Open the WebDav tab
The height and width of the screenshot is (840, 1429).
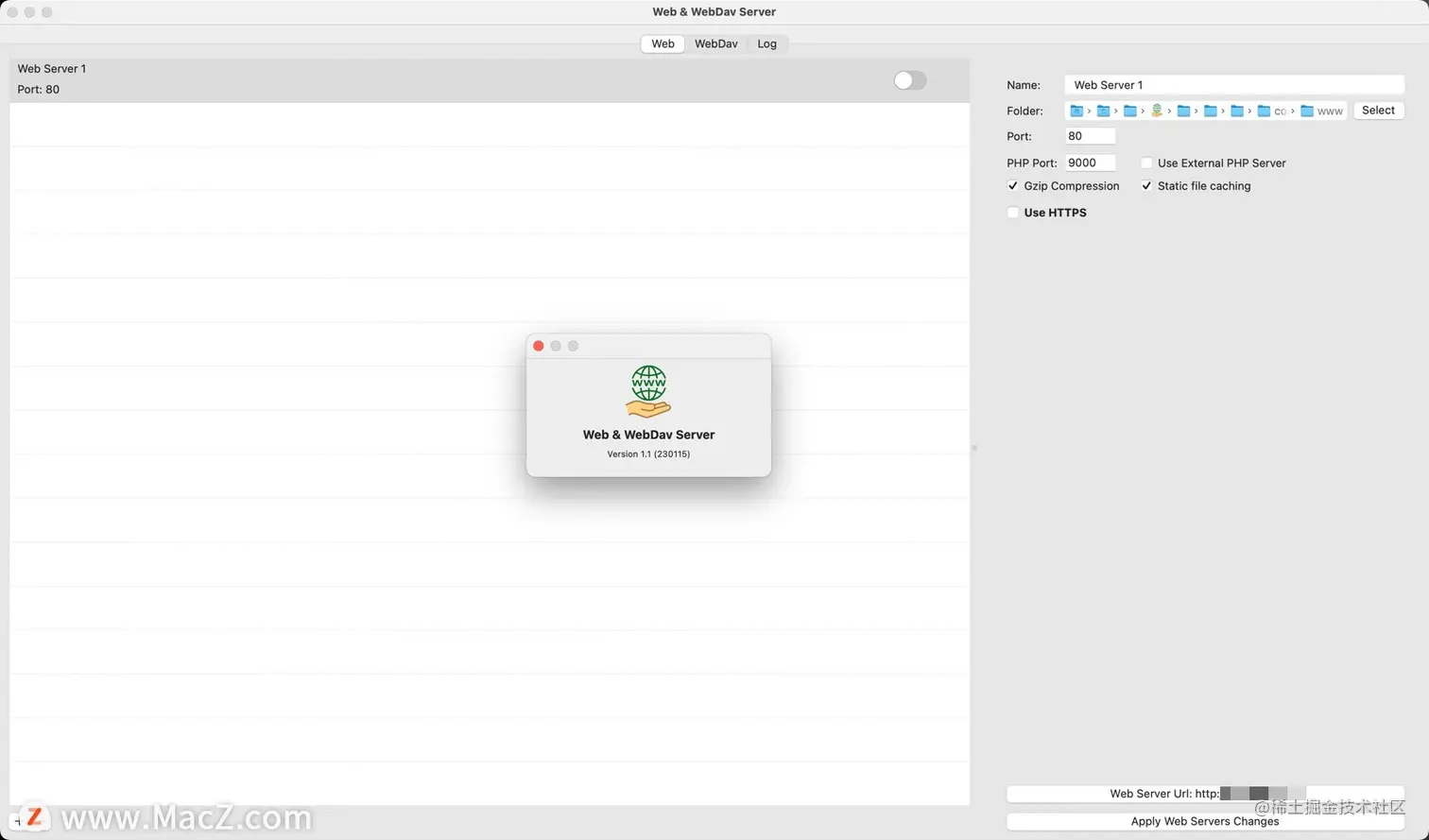coord(715,43)
